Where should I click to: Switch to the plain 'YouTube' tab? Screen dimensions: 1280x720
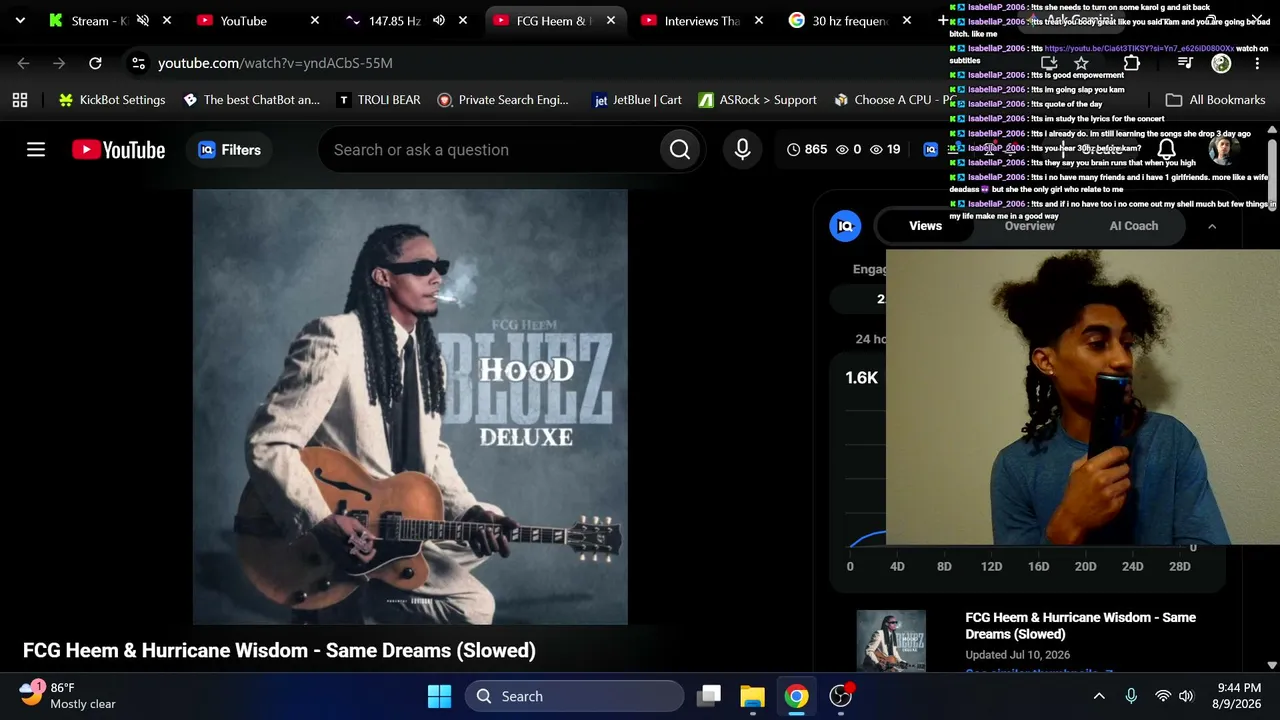pos(243,21)
